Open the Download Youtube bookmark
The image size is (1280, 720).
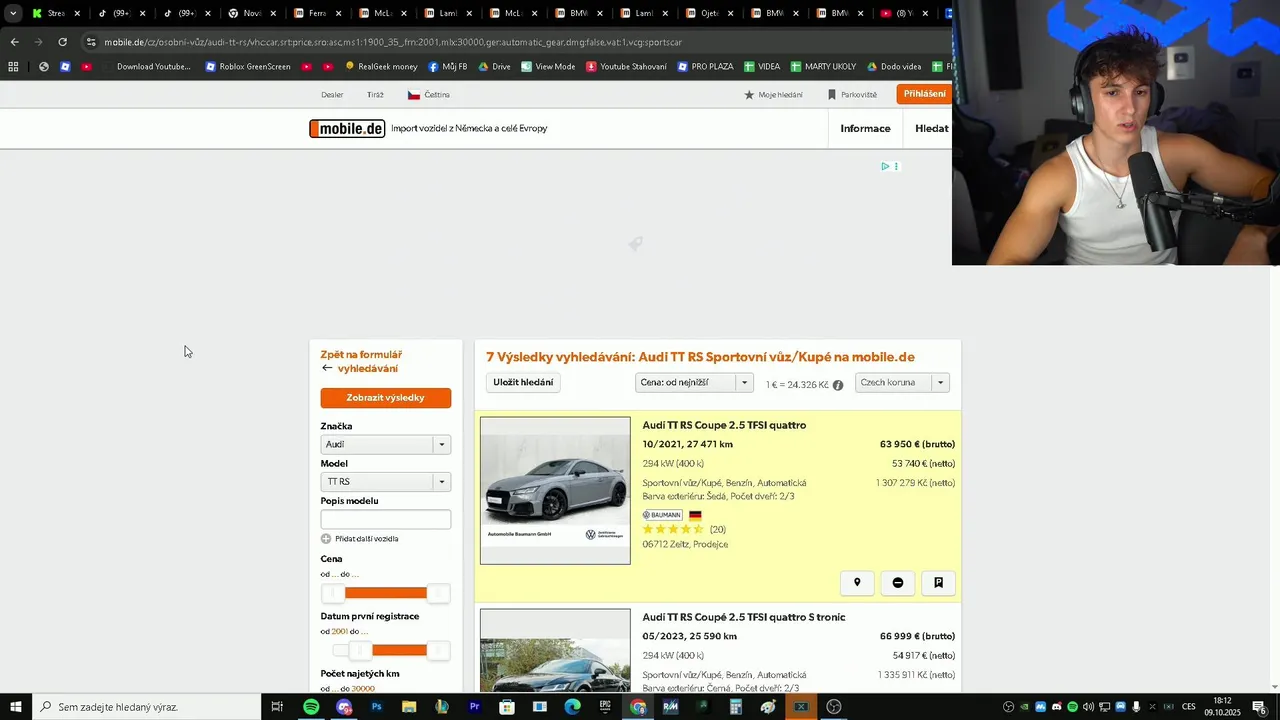pyautogui.click(x=153, y=67)
